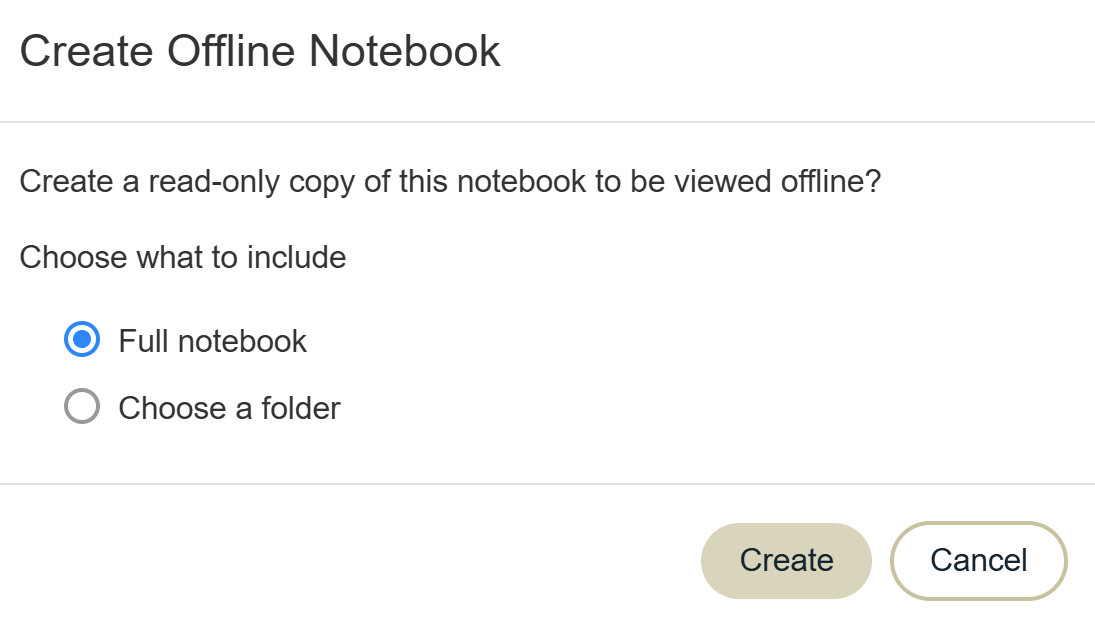
Task: Click the "Choose what to include" text
Action: [183, 257]
